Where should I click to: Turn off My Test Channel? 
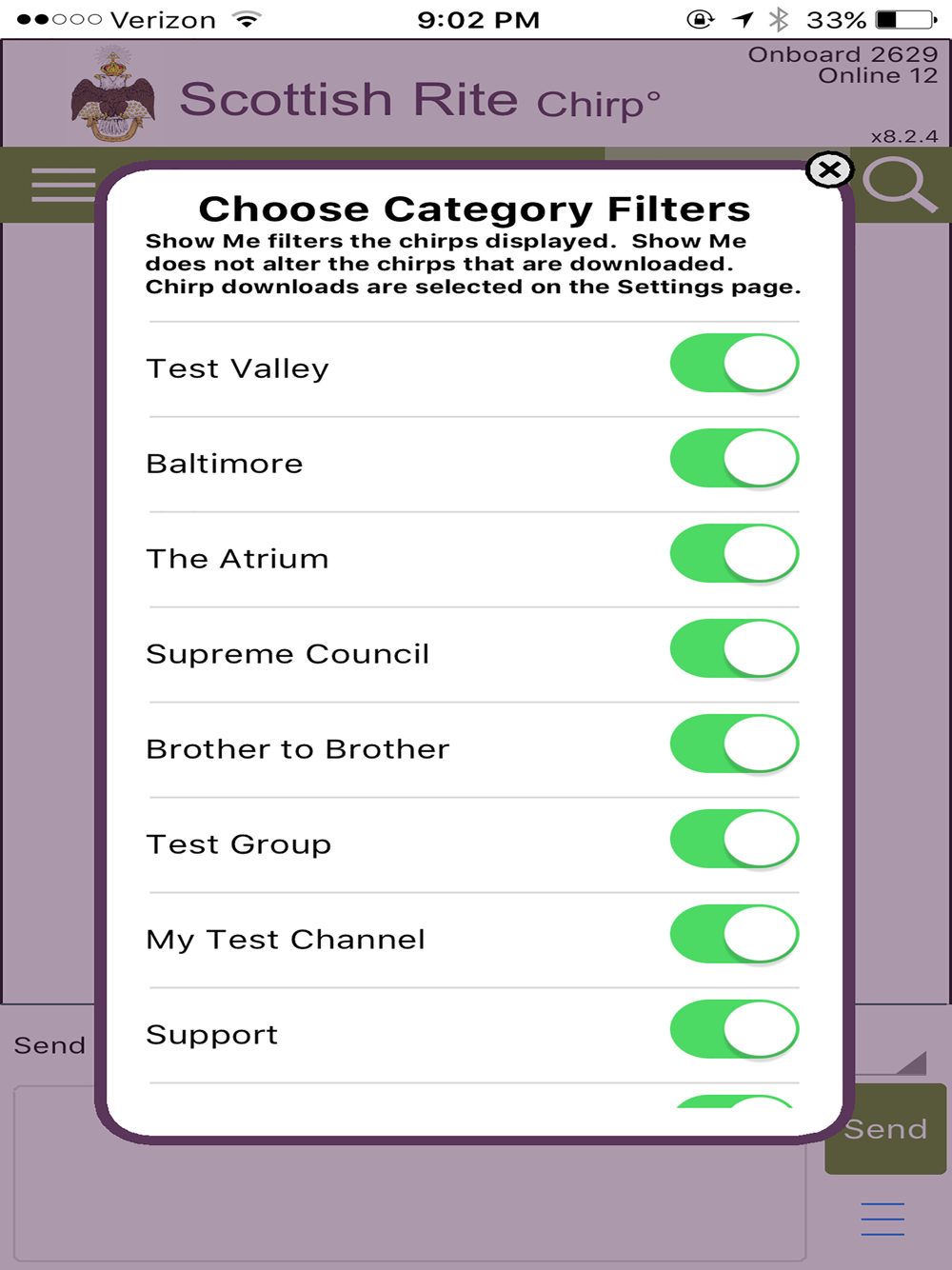click(x=733, y=935)
